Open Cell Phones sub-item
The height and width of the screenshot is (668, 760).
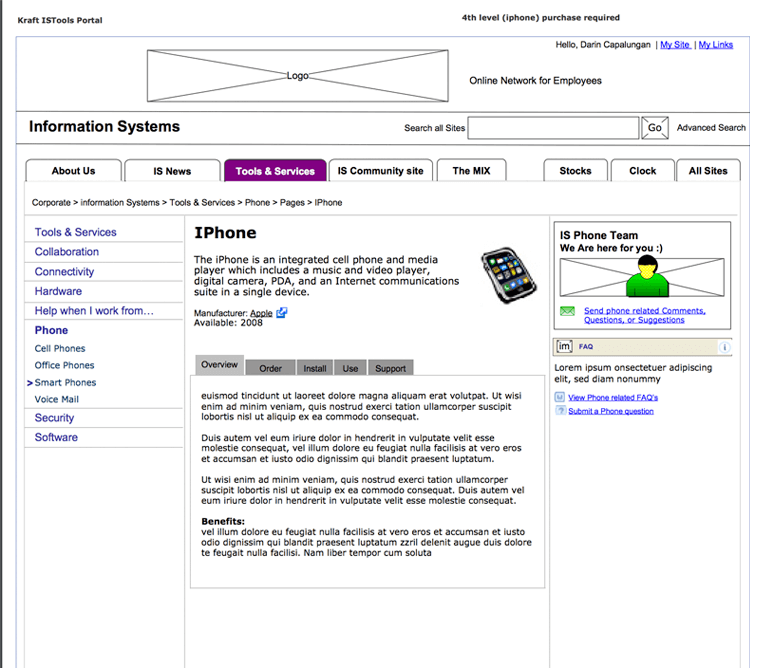60,349
